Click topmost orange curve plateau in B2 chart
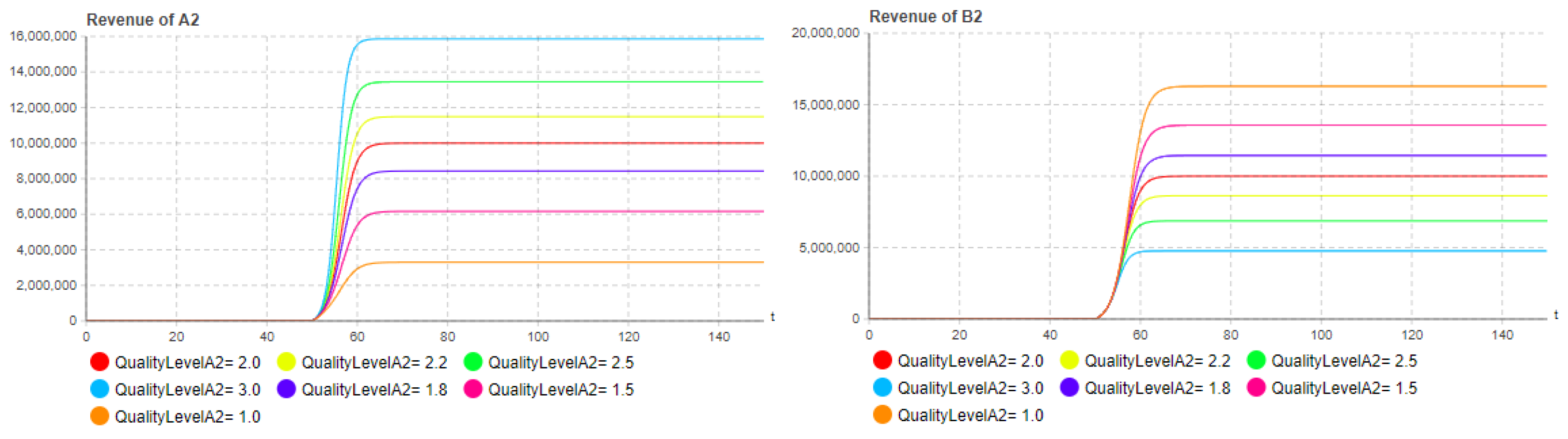Screen dimensions: 1568x439 [1339, 86]
